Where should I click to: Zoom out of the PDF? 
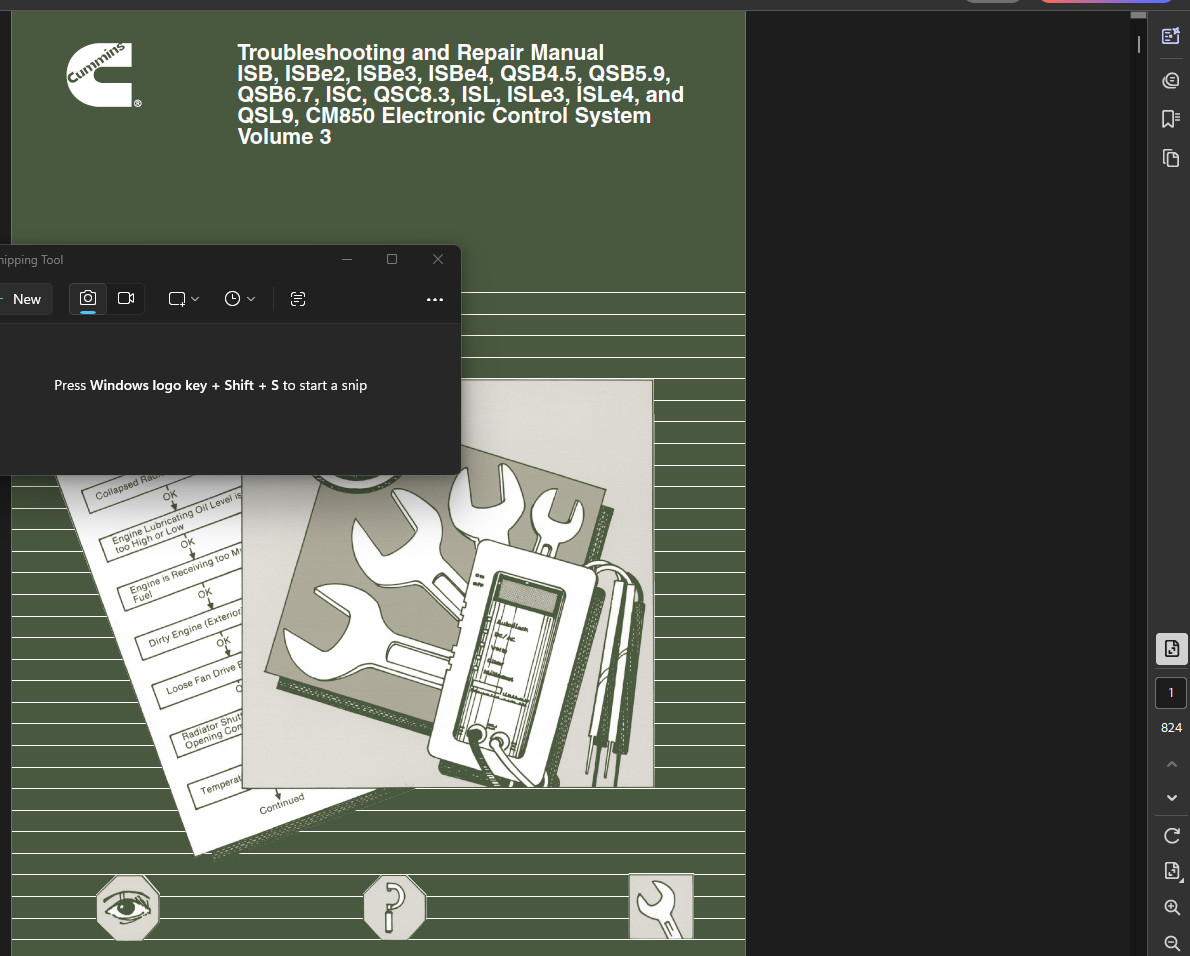click(1171, 942)
